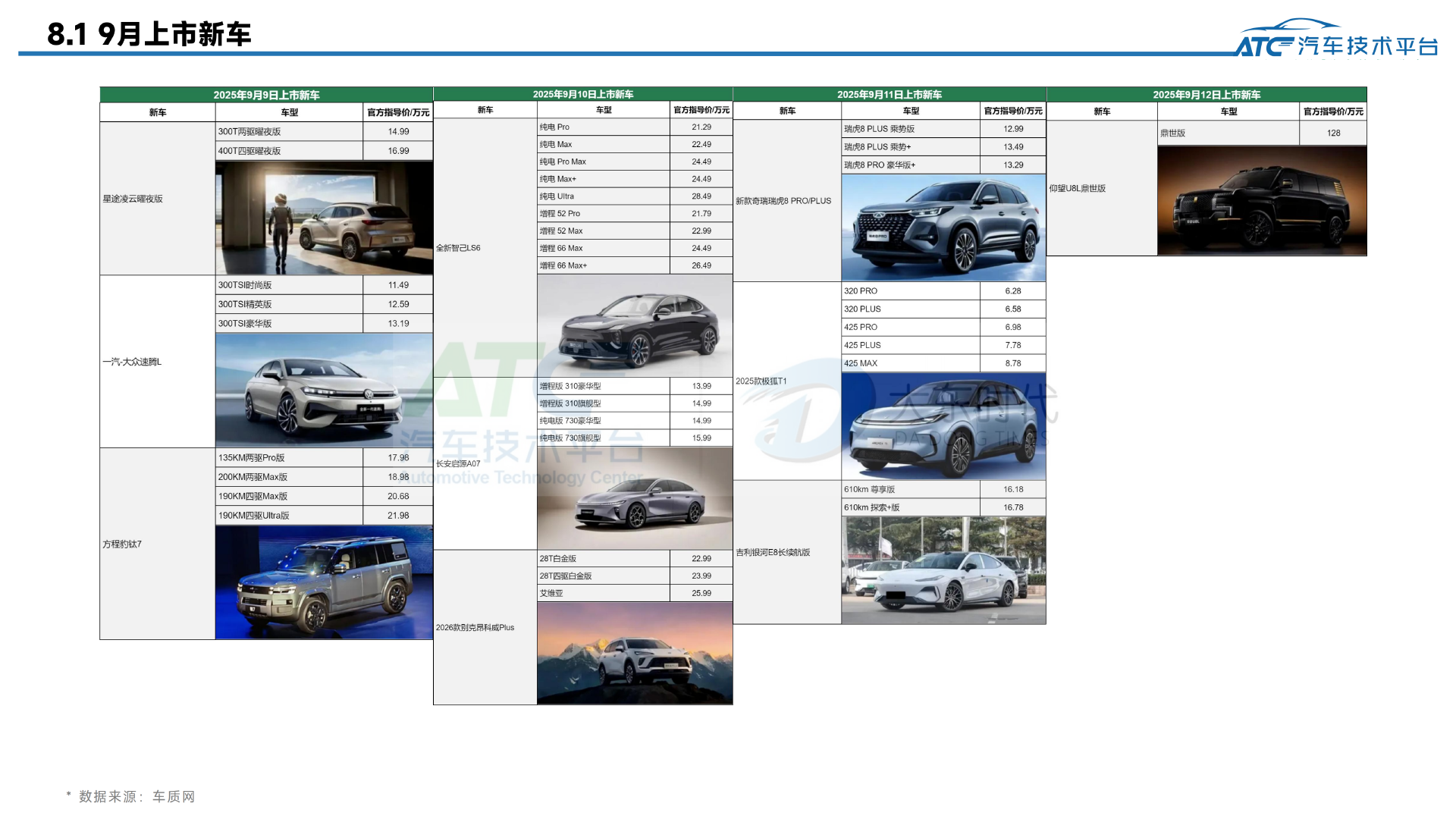Viewport: 1456px width, 819px height.
Task: Click the ATC 汽车技术平台 logo
Action: pos(1336,39)
